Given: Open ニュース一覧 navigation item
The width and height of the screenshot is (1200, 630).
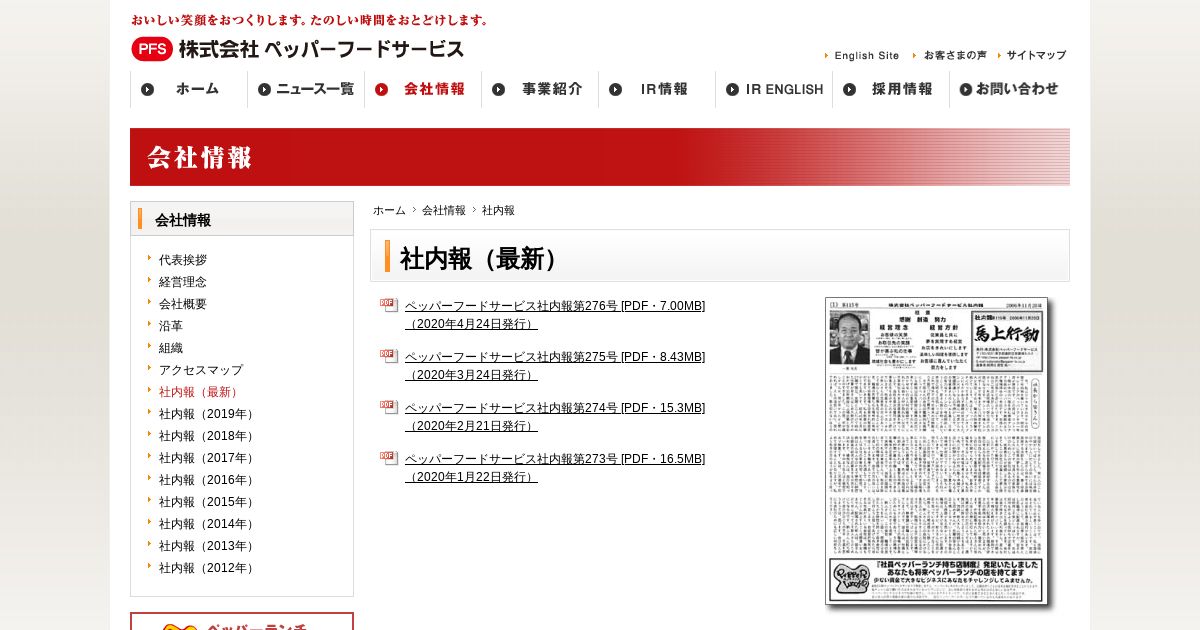Looking at the screenshot, I should pos(306,89).
